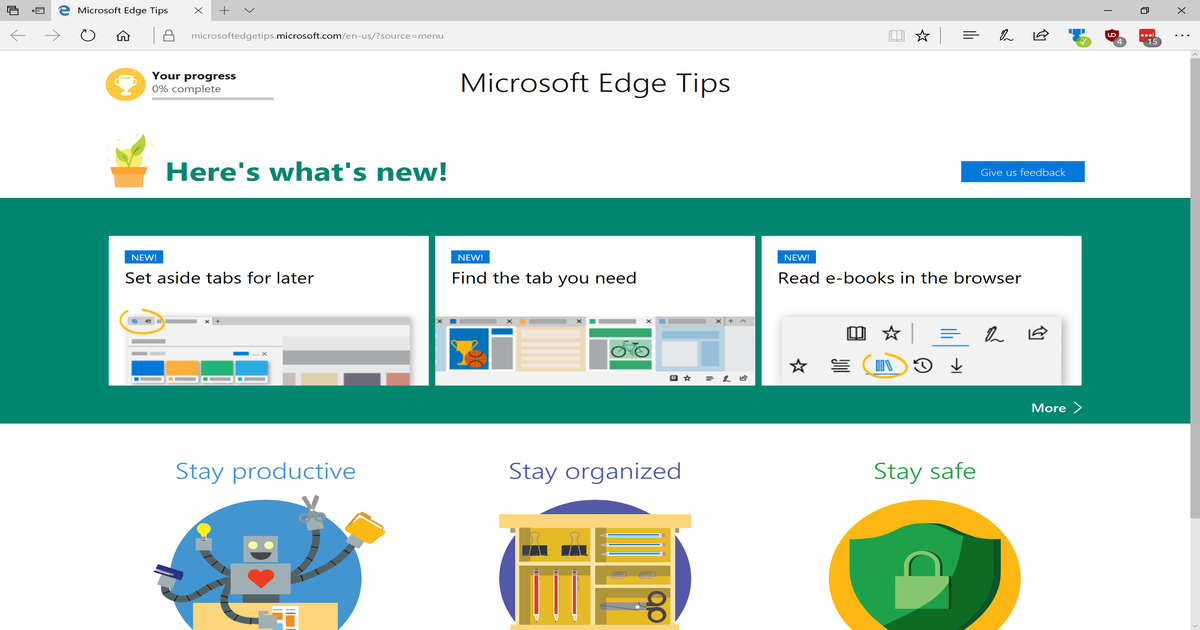Click the Set aside tabs icon
Viewport: 1200px width, 630px height.
(x=11, y=11)
